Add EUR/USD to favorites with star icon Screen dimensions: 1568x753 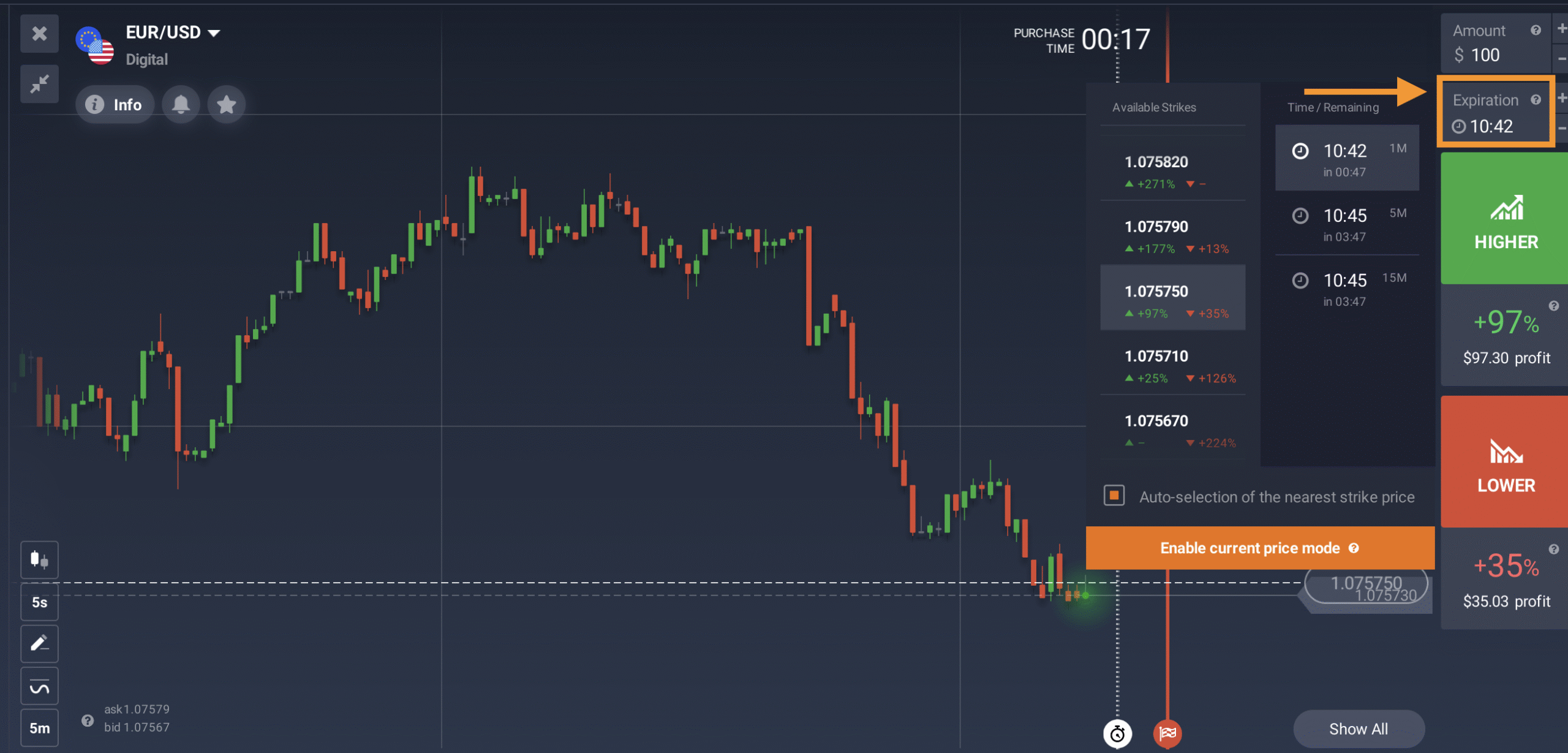click(x=227, y=105)
